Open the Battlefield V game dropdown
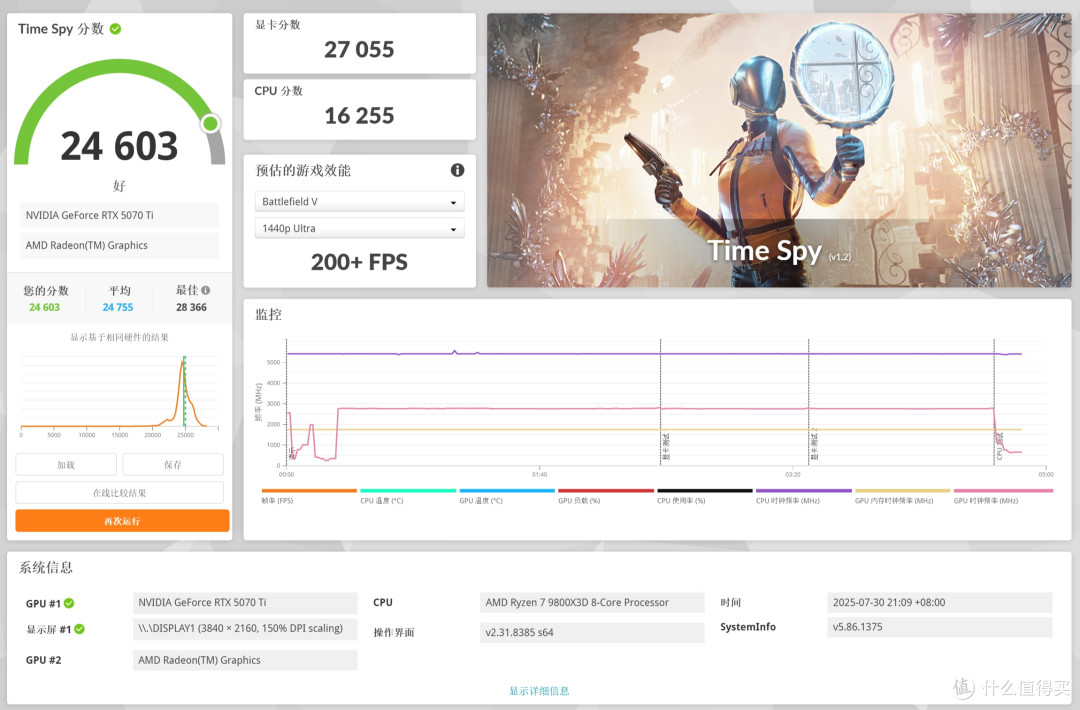This screenshot has height=710, width=1080. pyautogui.click(x=360, y=202)
